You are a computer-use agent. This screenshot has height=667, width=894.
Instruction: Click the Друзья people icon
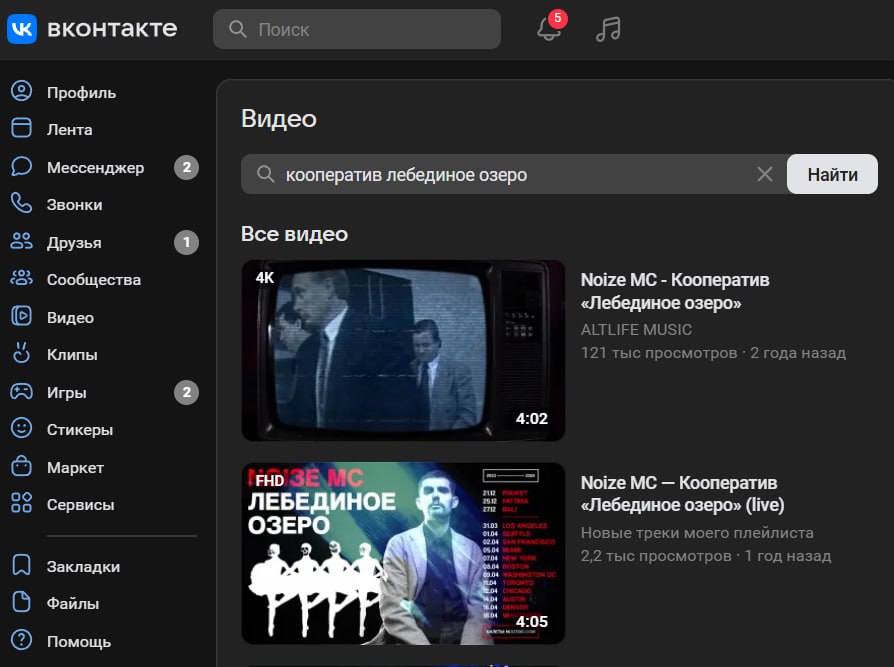(22, 241)
